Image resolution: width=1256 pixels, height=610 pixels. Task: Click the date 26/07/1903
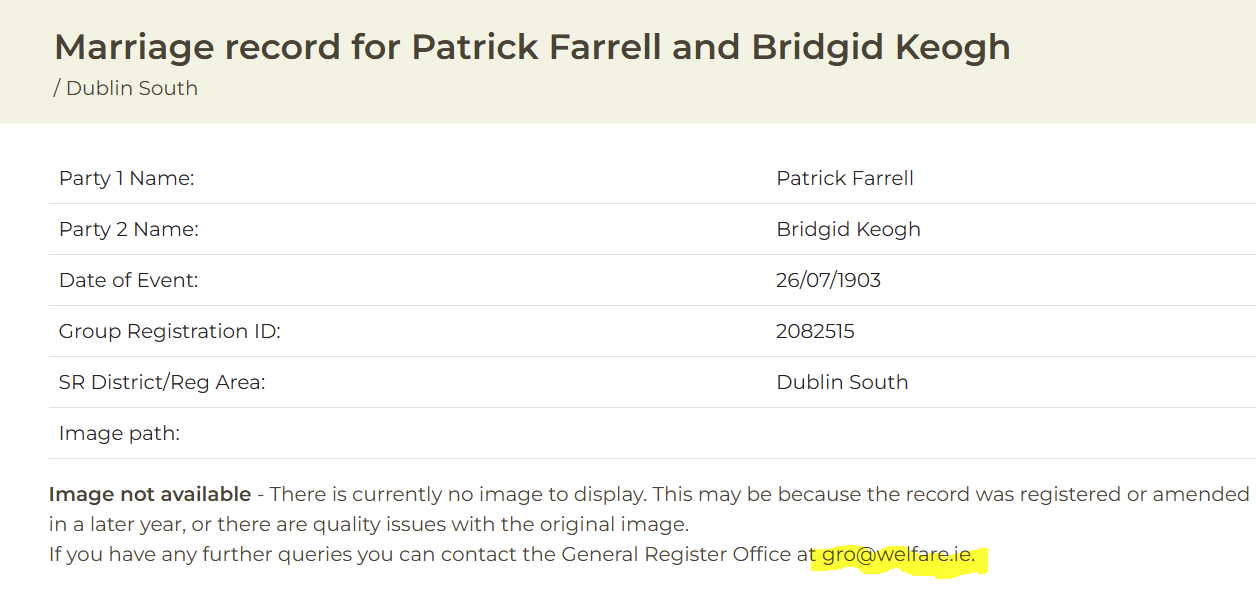pyautogui.click(x=828, y=280)
